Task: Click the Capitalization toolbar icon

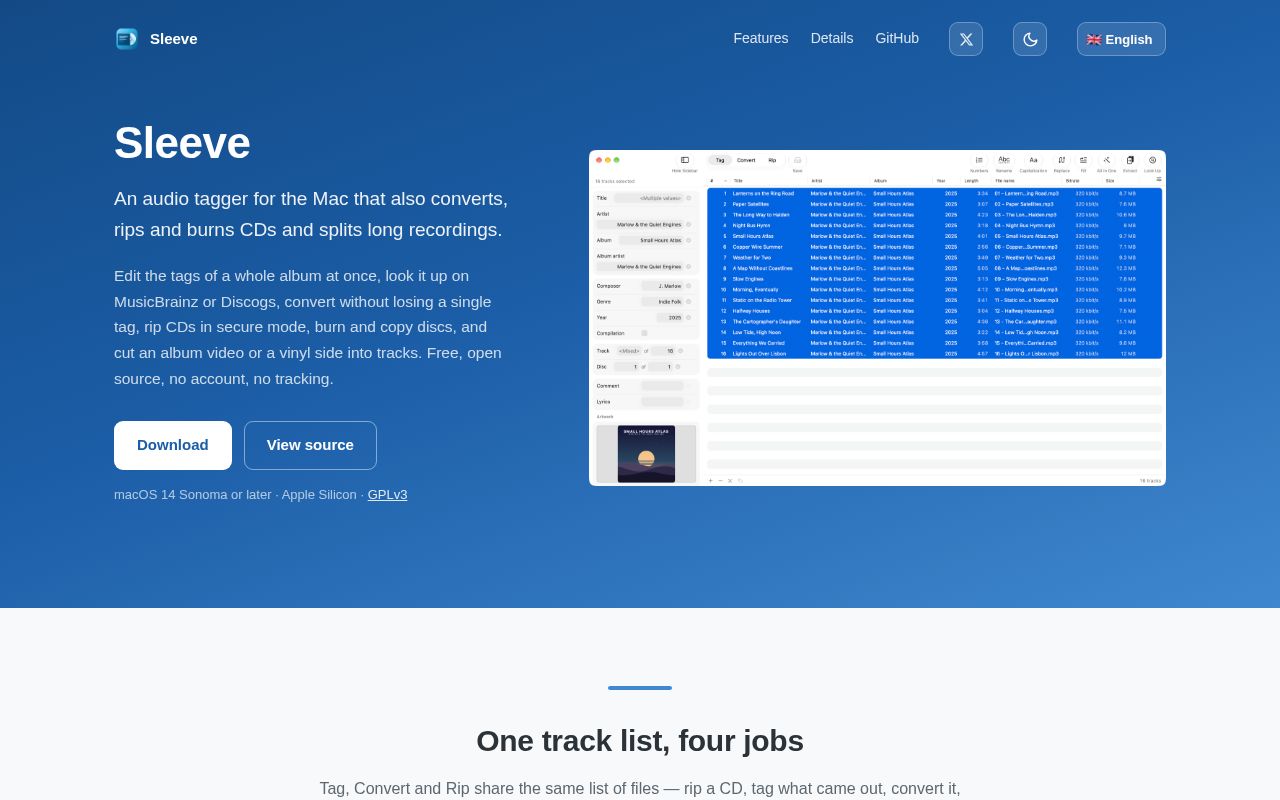Action: pos(1033,160)
